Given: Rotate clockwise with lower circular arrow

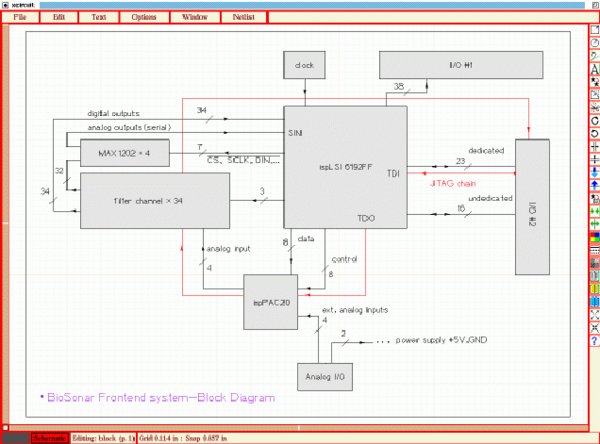Looking at the screenshot, I should (595, 134).
